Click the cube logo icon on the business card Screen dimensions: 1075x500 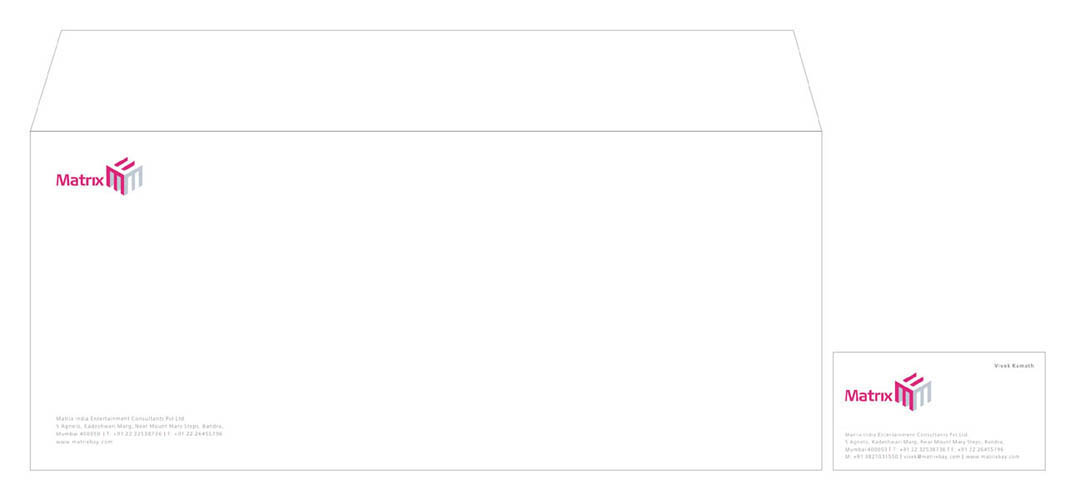(x=913, y=391)
